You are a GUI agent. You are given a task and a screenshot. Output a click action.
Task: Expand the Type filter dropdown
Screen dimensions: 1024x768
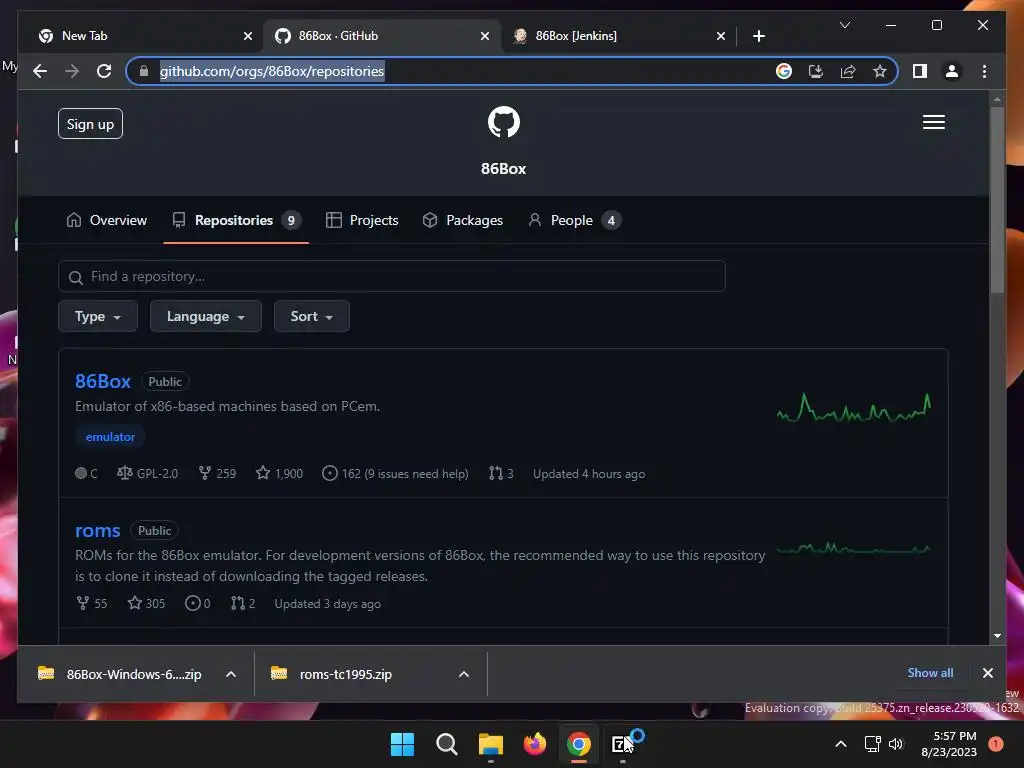pos(98,316)
